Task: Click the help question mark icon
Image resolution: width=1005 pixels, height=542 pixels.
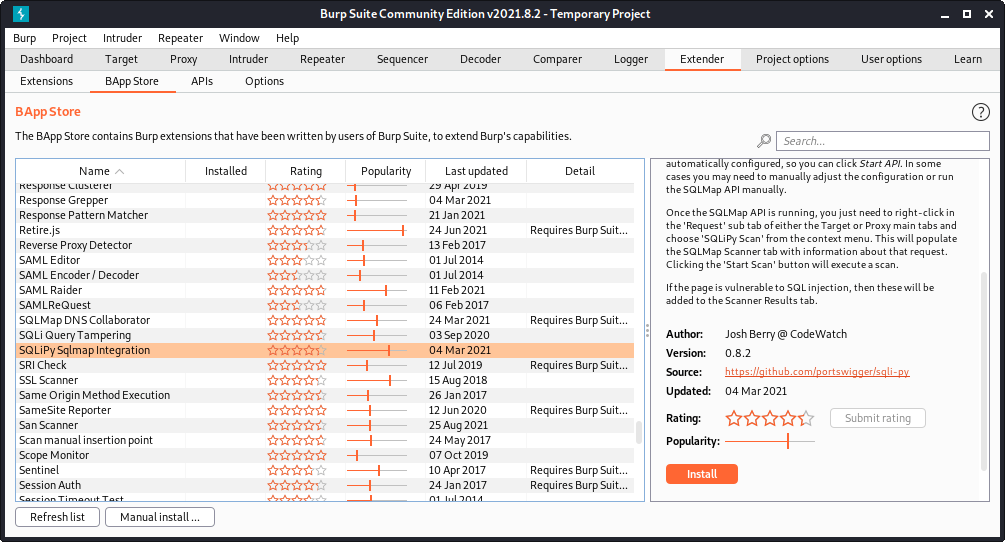Action: (x=980, y=112)
